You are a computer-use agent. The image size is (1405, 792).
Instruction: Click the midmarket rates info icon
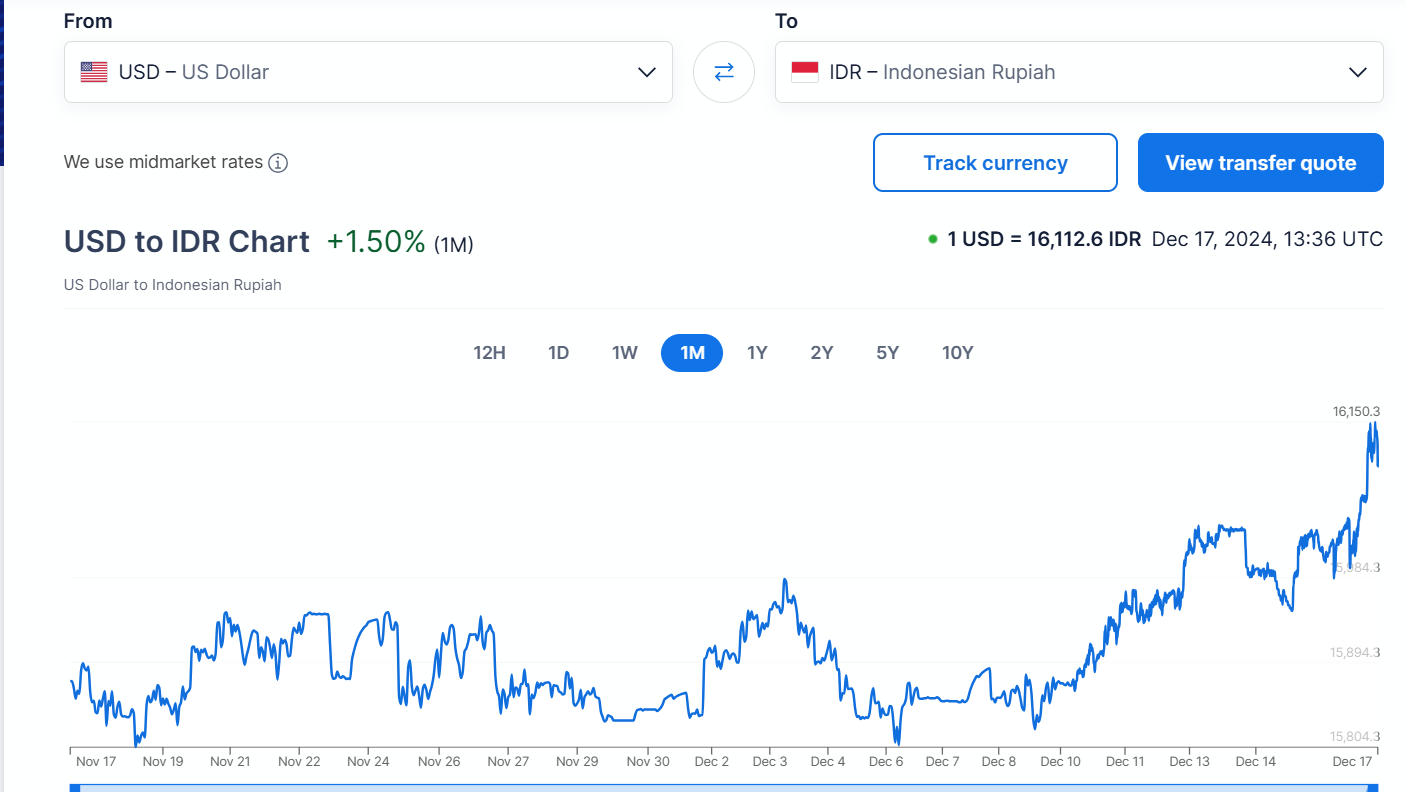[x=278, y=163]
